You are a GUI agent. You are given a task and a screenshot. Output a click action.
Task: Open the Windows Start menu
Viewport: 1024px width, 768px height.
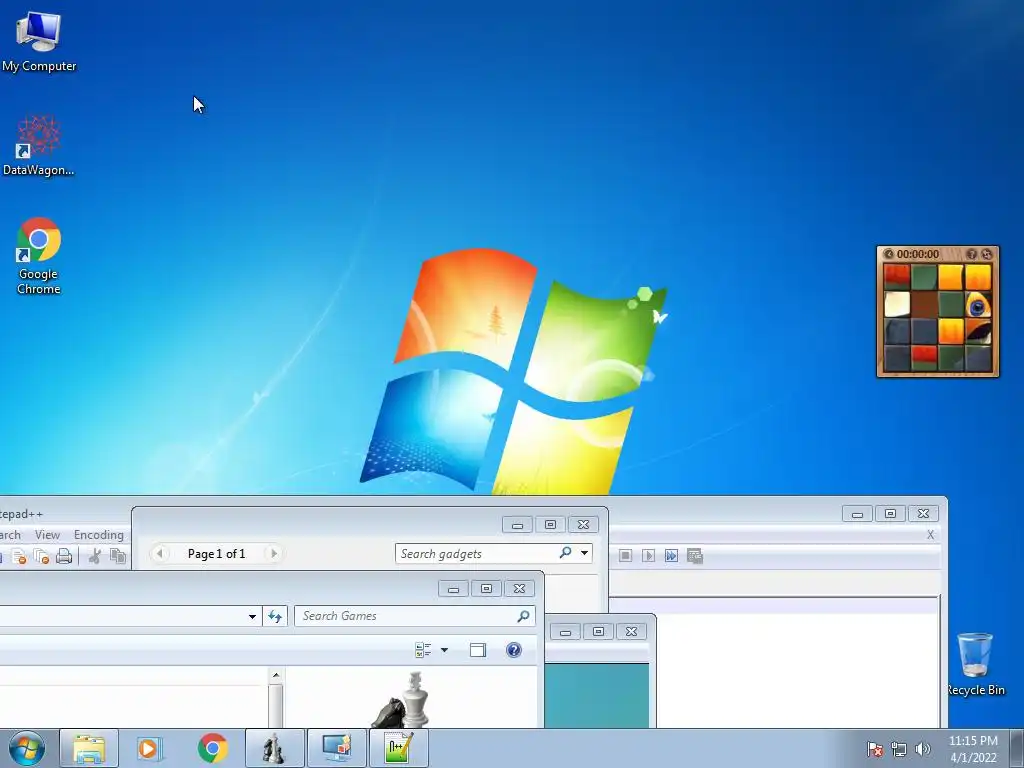[27, 748]
